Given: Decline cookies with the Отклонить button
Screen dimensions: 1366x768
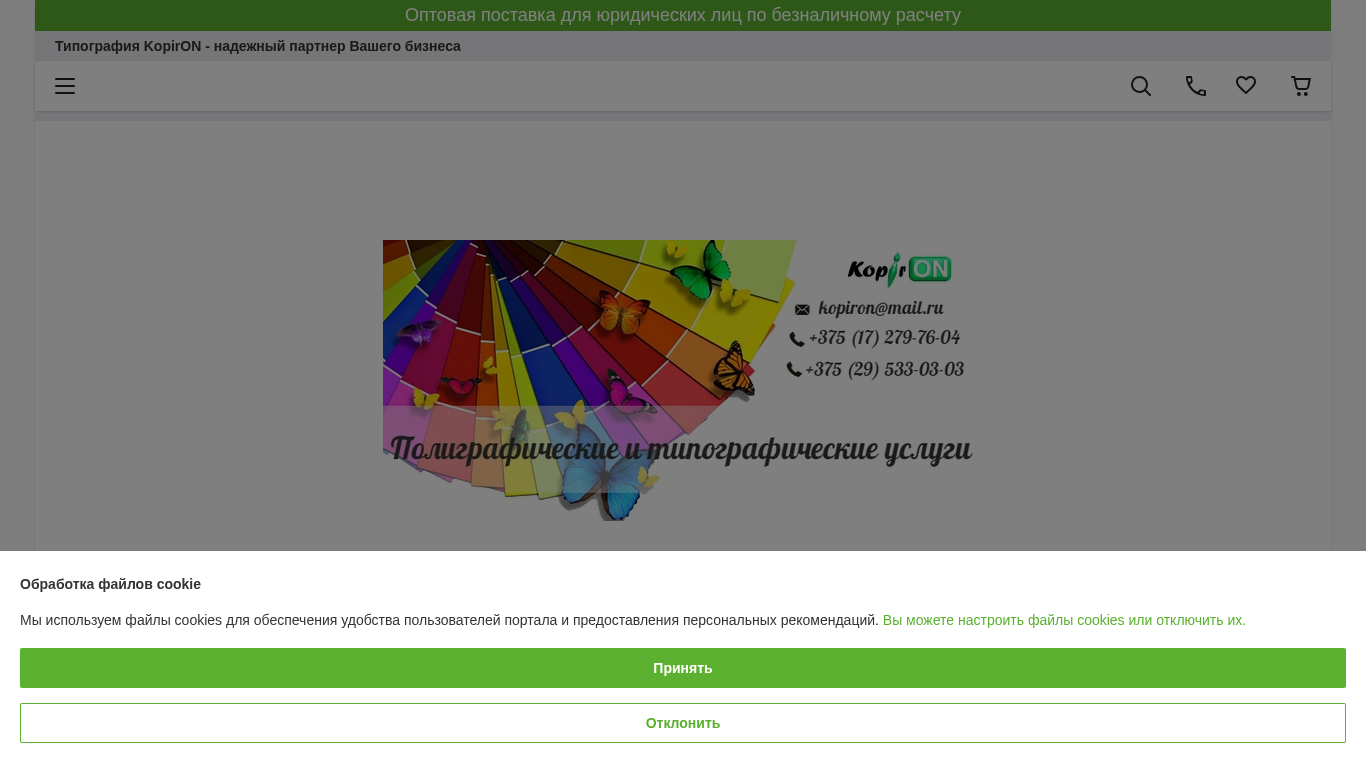Looking at the screenshot, I should (683, 723).
